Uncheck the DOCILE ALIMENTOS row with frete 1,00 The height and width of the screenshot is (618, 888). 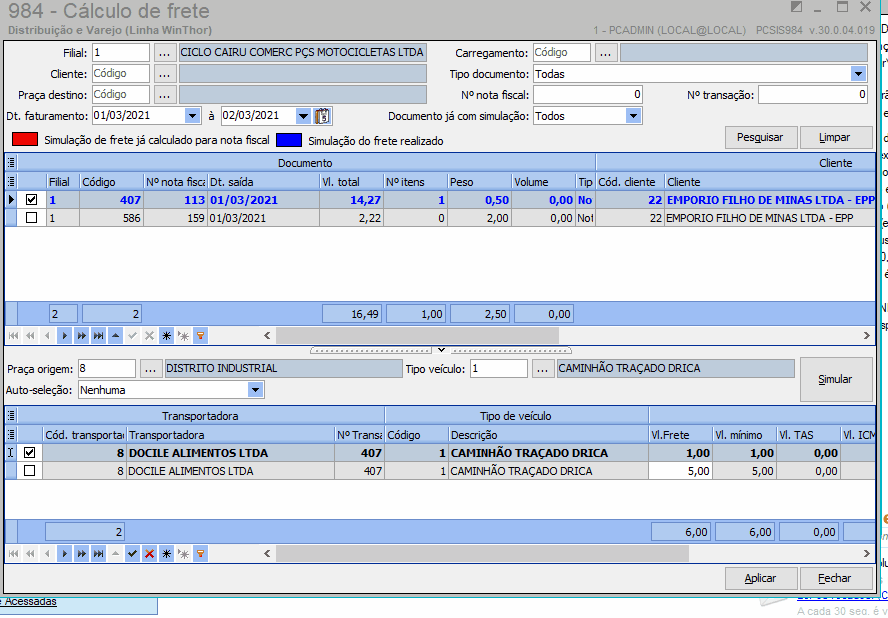coord(29,453)
